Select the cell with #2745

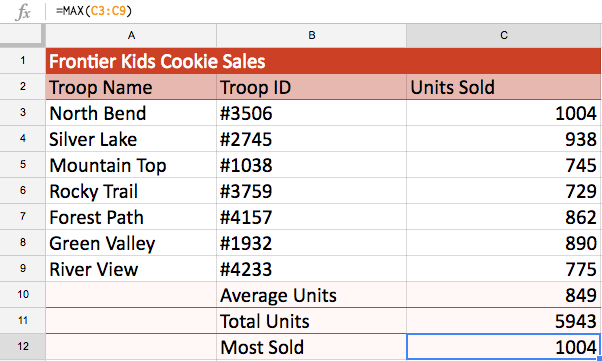coord(311,139)
